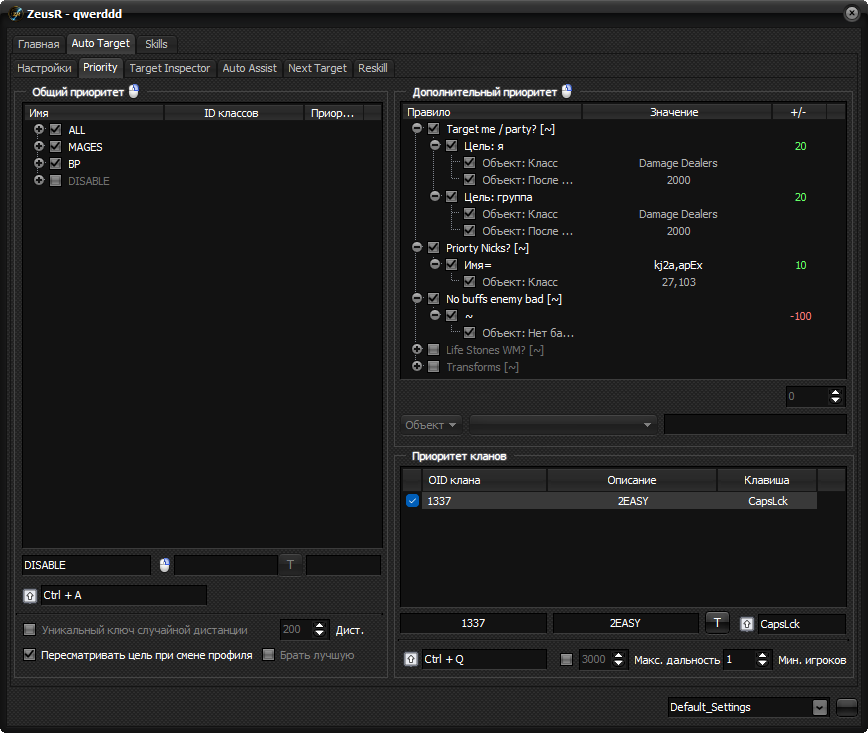Viewport: 868px width, 733px height.
Task: Open the Next Target subtab
Action: [x=317, y=68]
